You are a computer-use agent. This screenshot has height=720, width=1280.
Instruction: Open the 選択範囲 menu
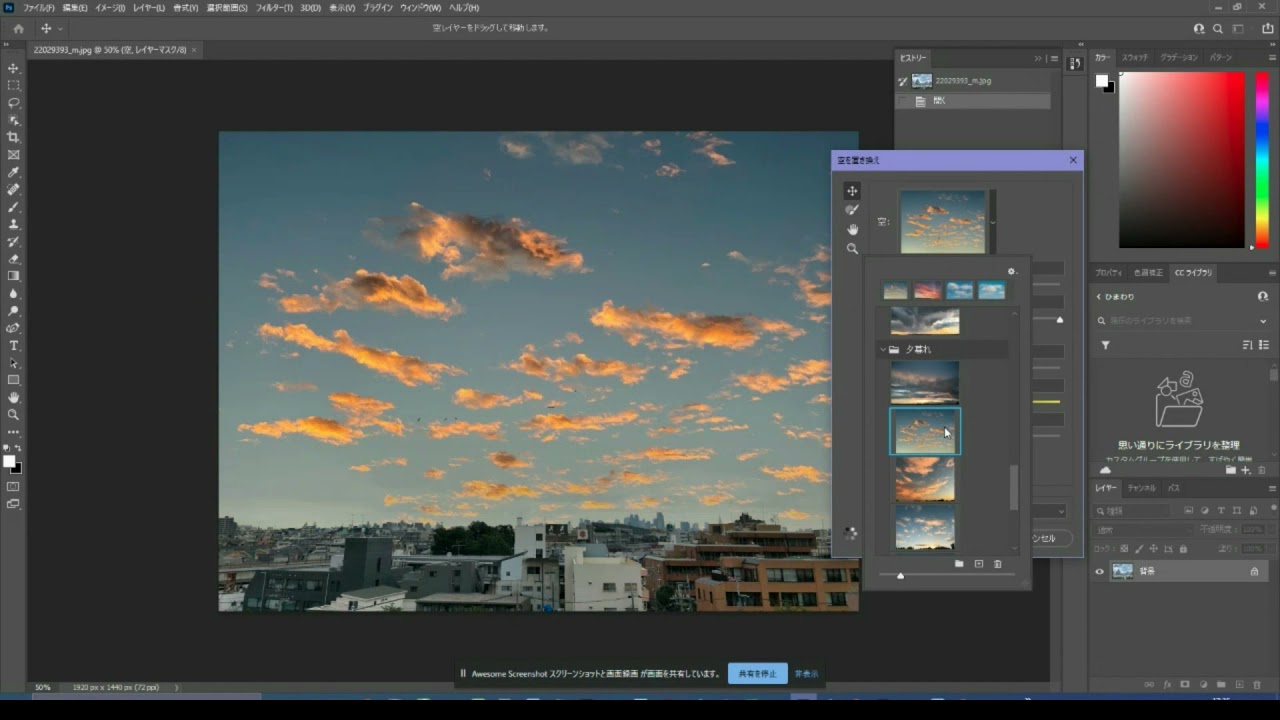[x=227, y=8]
